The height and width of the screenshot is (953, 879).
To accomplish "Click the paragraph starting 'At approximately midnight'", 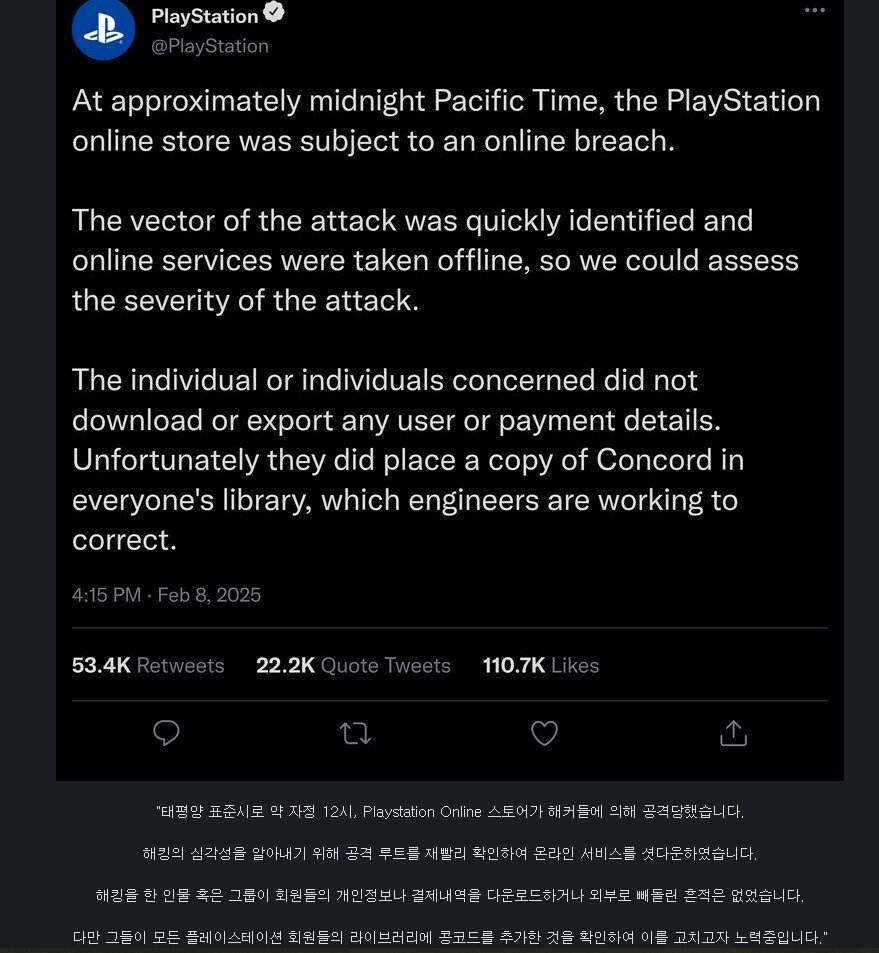I will (446, 120).
